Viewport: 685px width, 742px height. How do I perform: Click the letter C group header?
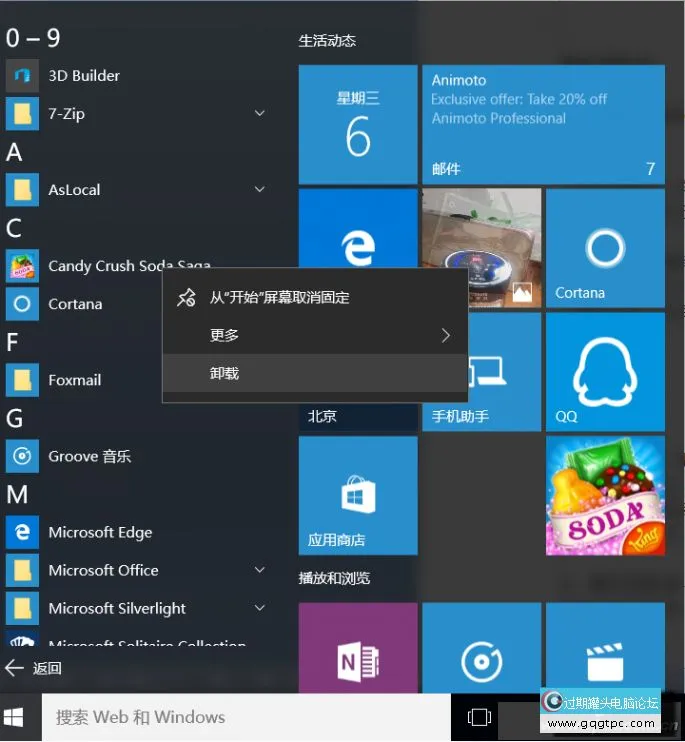pos(14,228)
